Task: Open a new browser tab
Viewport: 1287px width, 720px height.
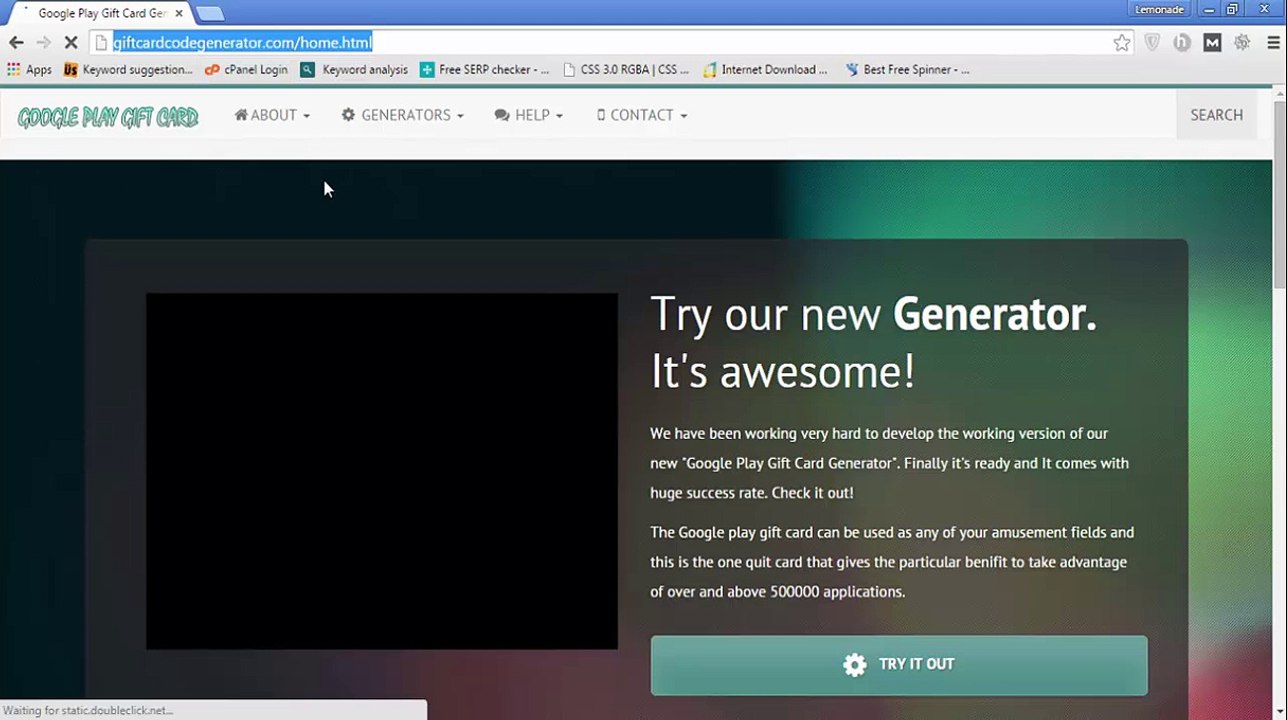Action: [209, 13]
